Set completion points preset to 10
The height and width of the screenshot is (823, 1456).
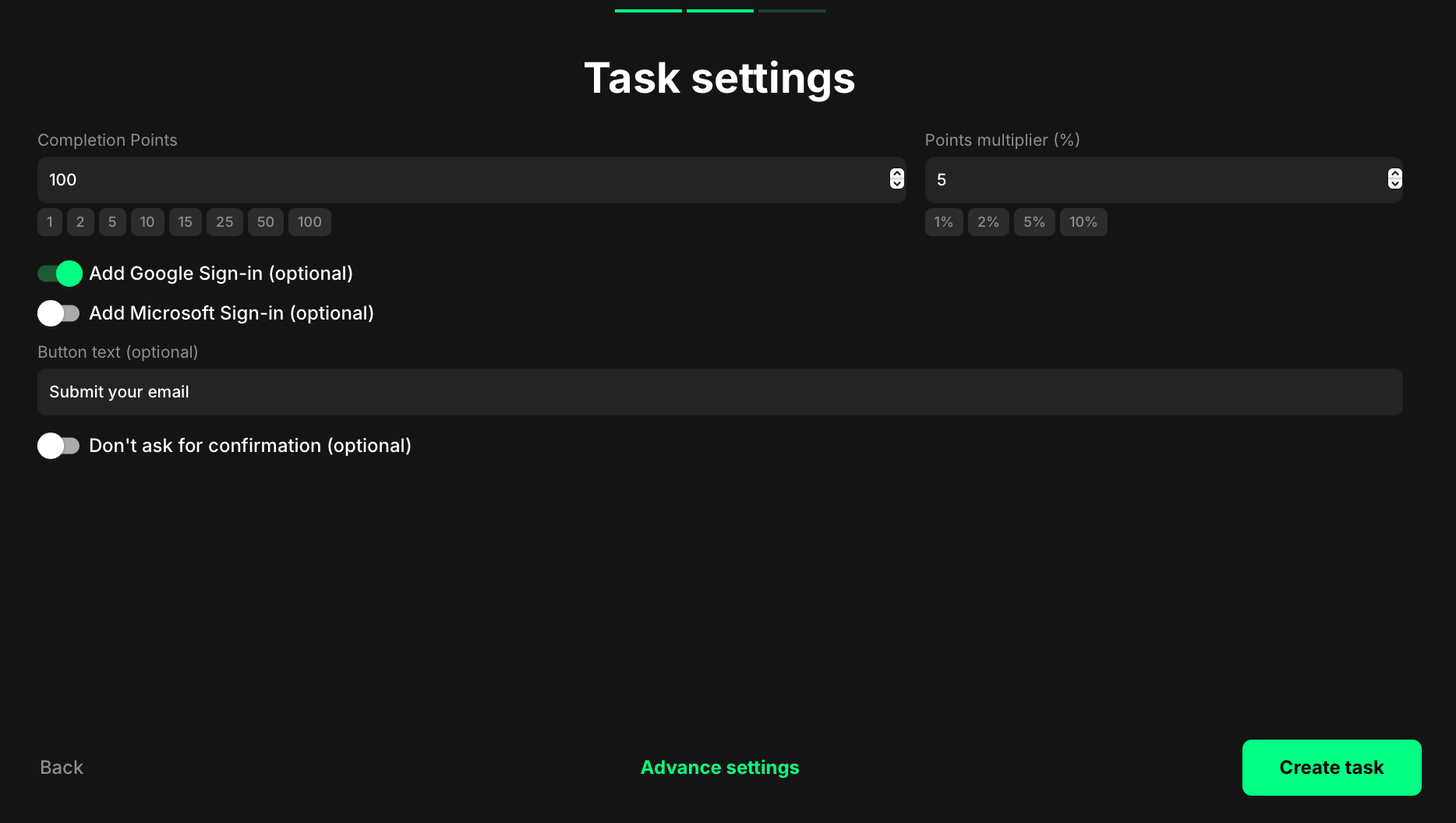[147, 222]
